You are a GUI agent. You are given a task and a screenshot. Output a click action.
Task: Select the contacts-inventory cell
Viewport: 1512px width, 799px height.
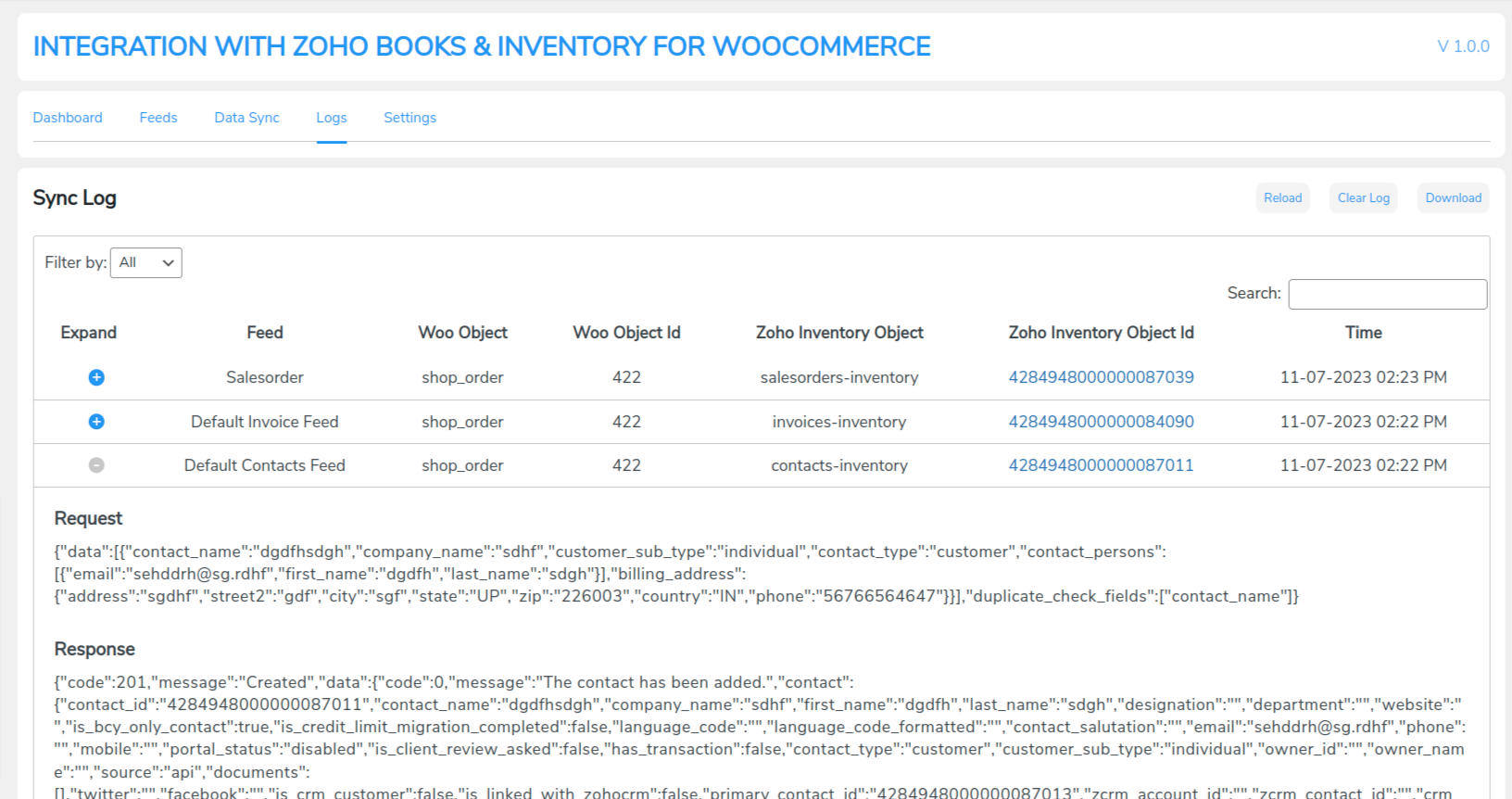(x=839, y=465)
